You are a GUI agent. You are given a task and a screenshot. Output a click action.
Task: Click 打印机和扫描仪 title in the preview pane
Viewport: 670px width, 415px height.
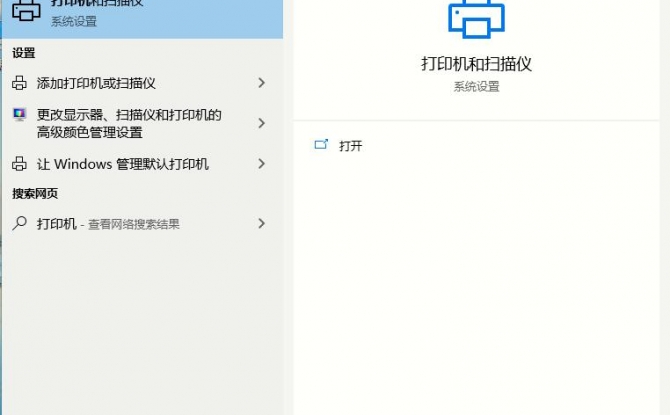476,64
